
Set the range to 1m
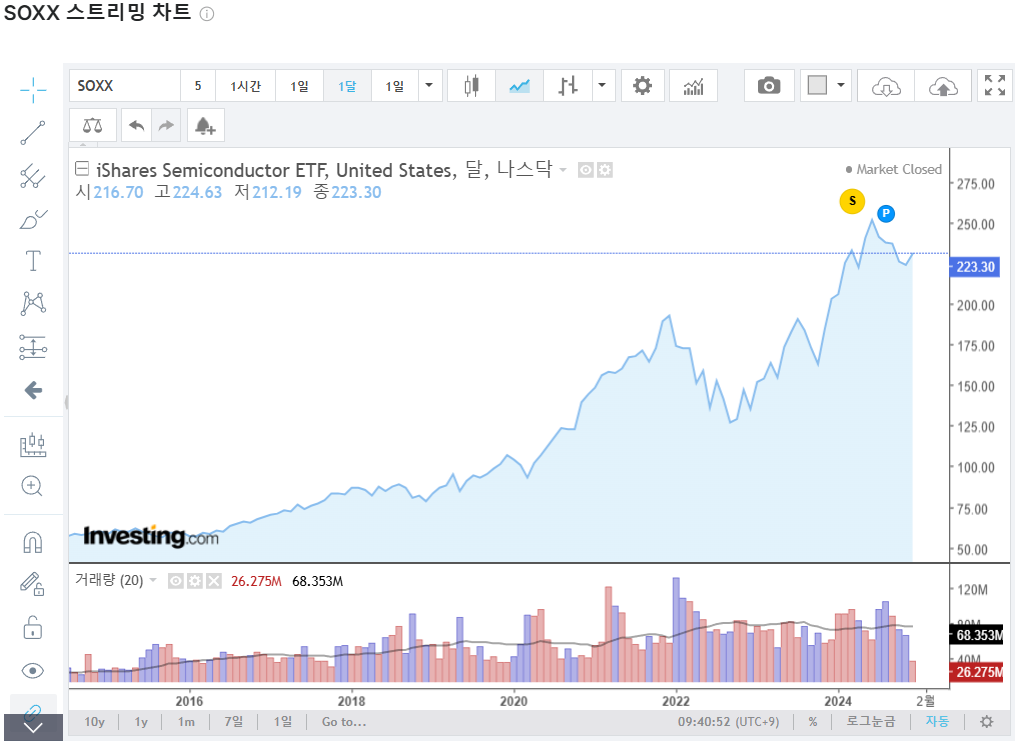(x=186, y=721)
